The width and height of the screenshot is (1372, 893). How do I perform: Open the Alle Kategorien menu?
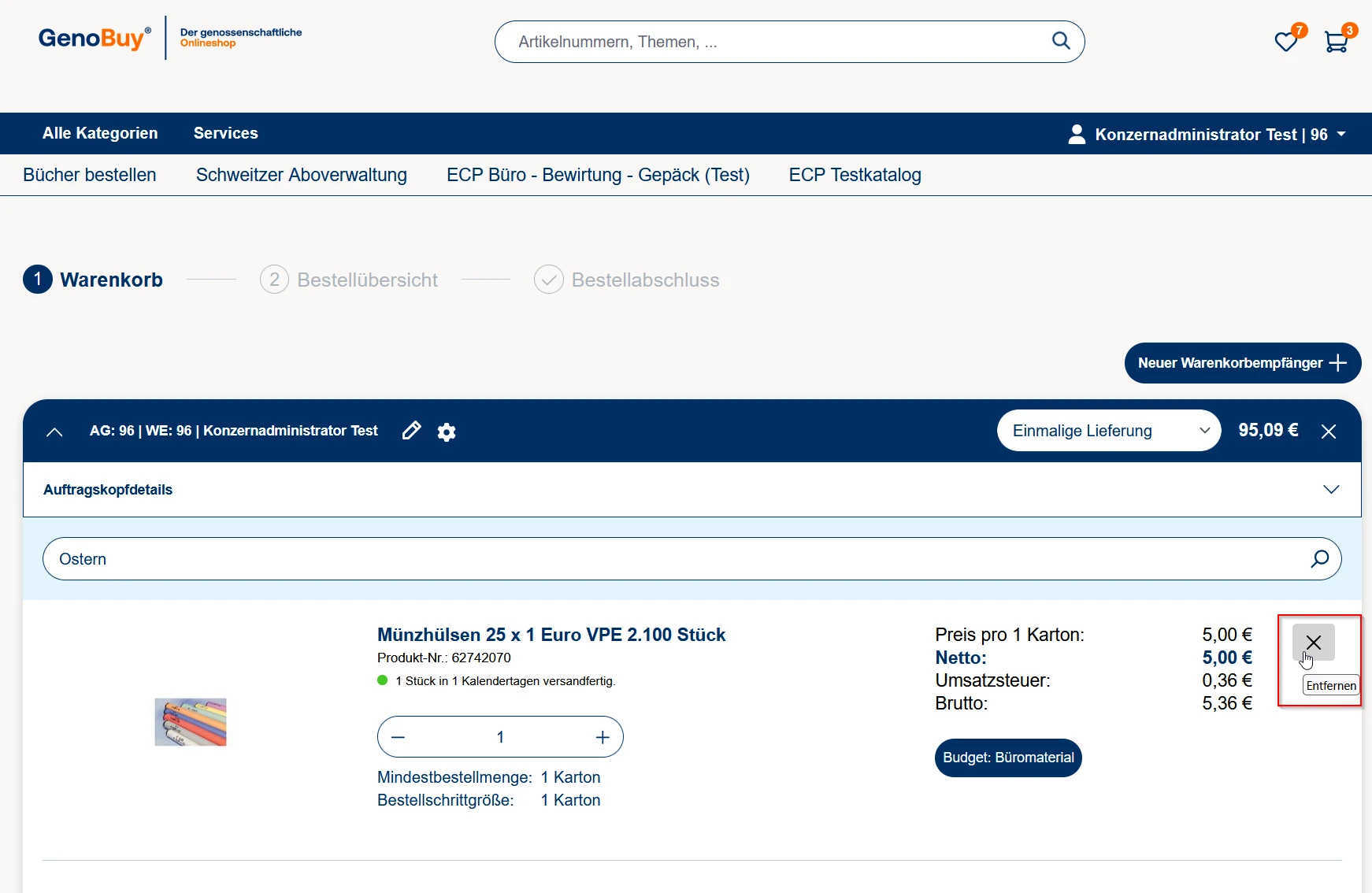point(100,133)
